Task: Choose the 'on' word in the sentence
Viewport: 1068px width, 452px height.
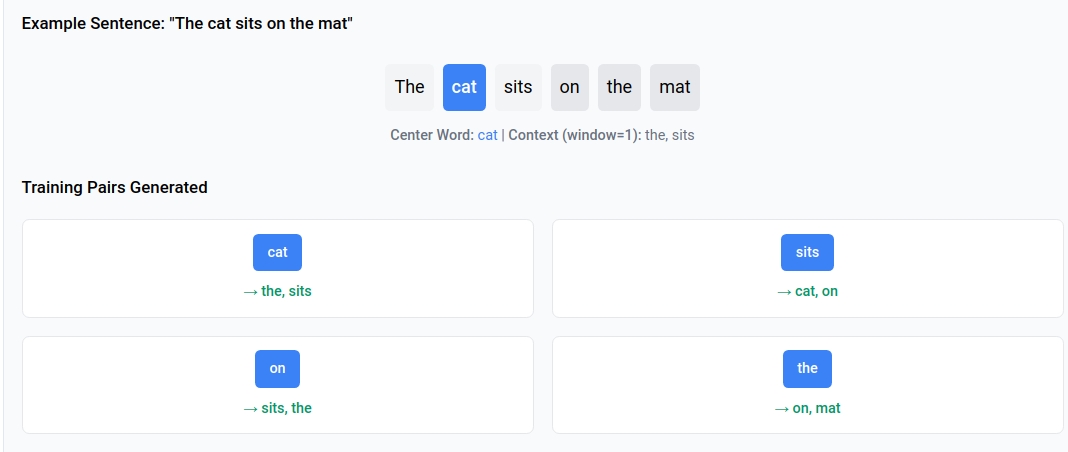Action: (569, 87)
